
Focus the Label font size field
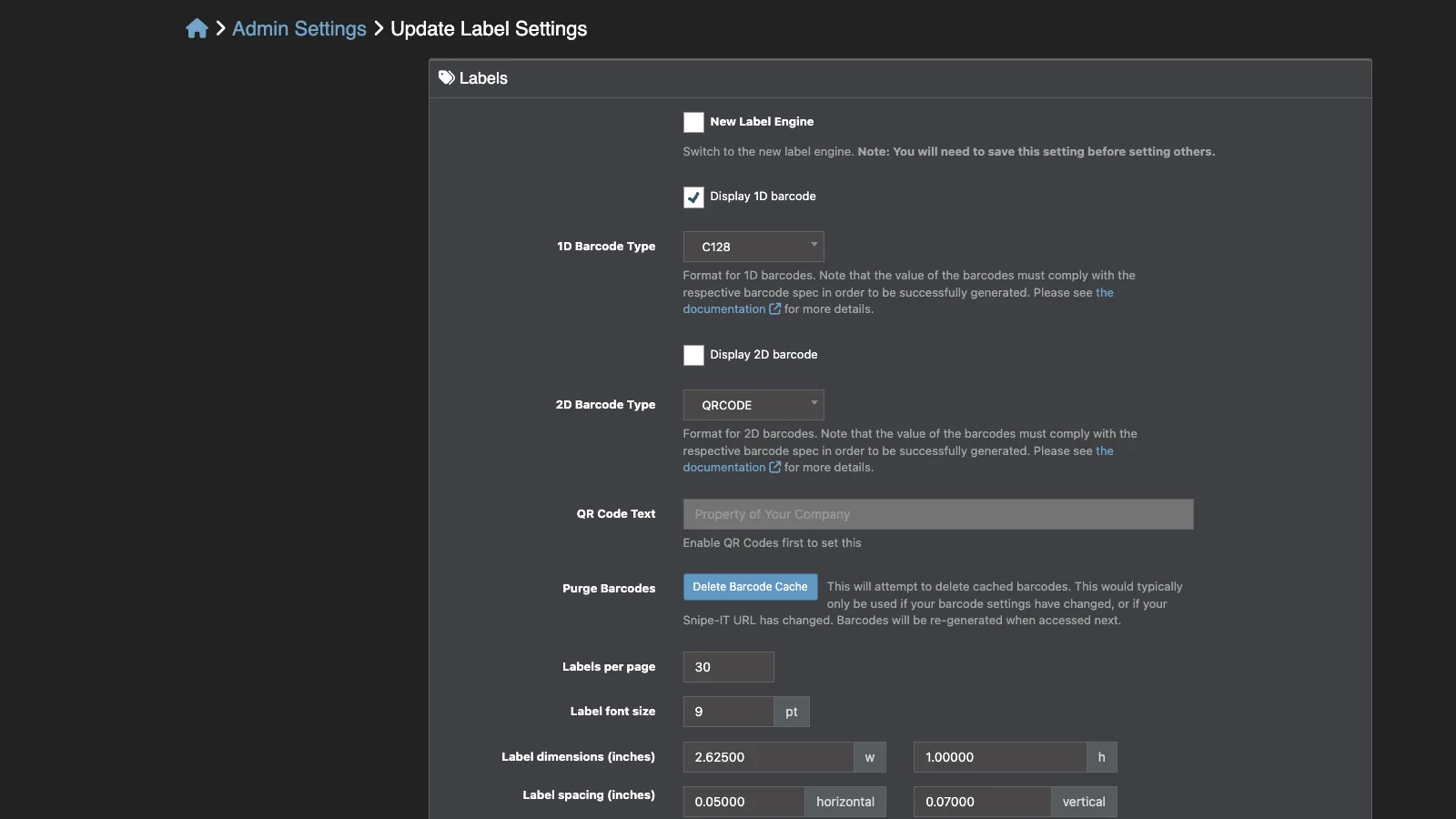coord(729,712)
